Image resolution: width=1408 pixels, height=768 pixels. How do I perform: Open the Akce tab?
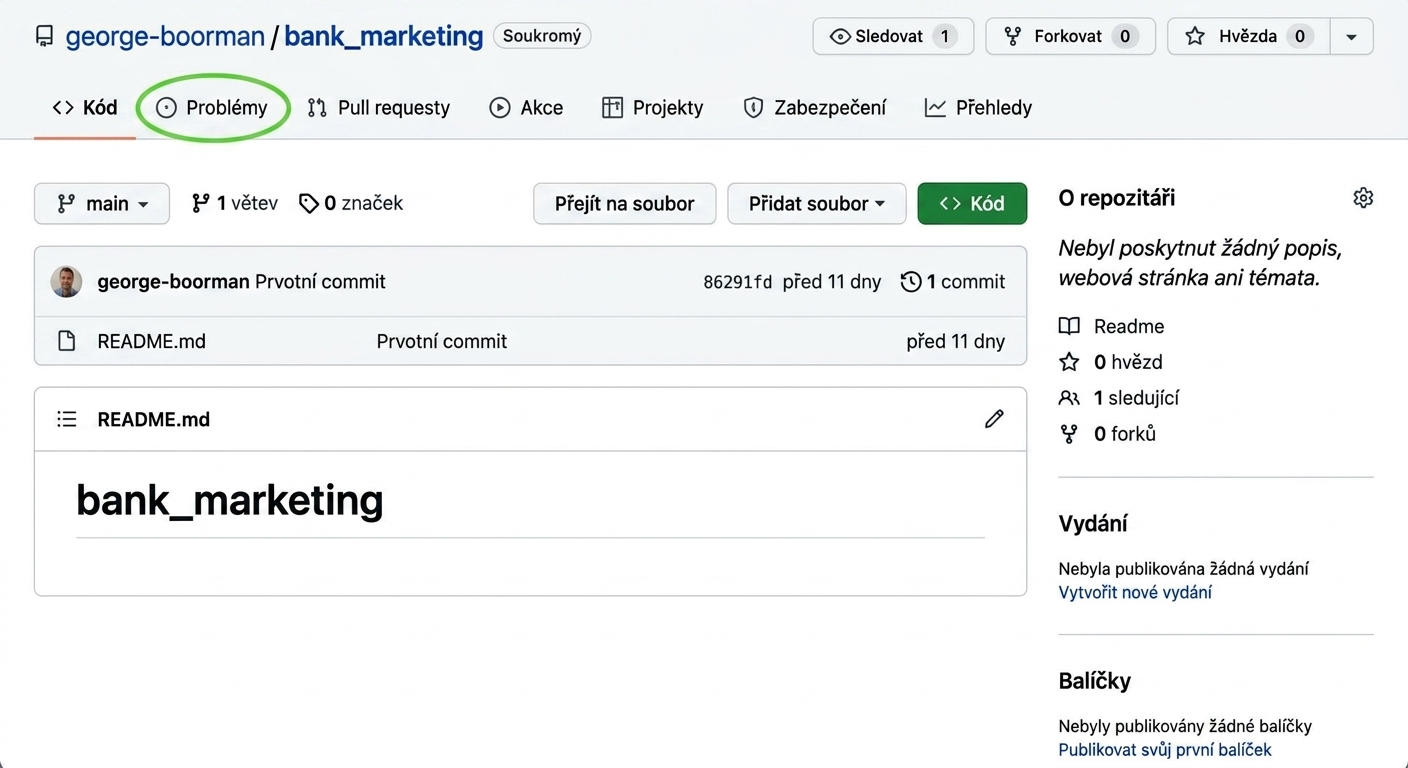(x=526, y=108)
